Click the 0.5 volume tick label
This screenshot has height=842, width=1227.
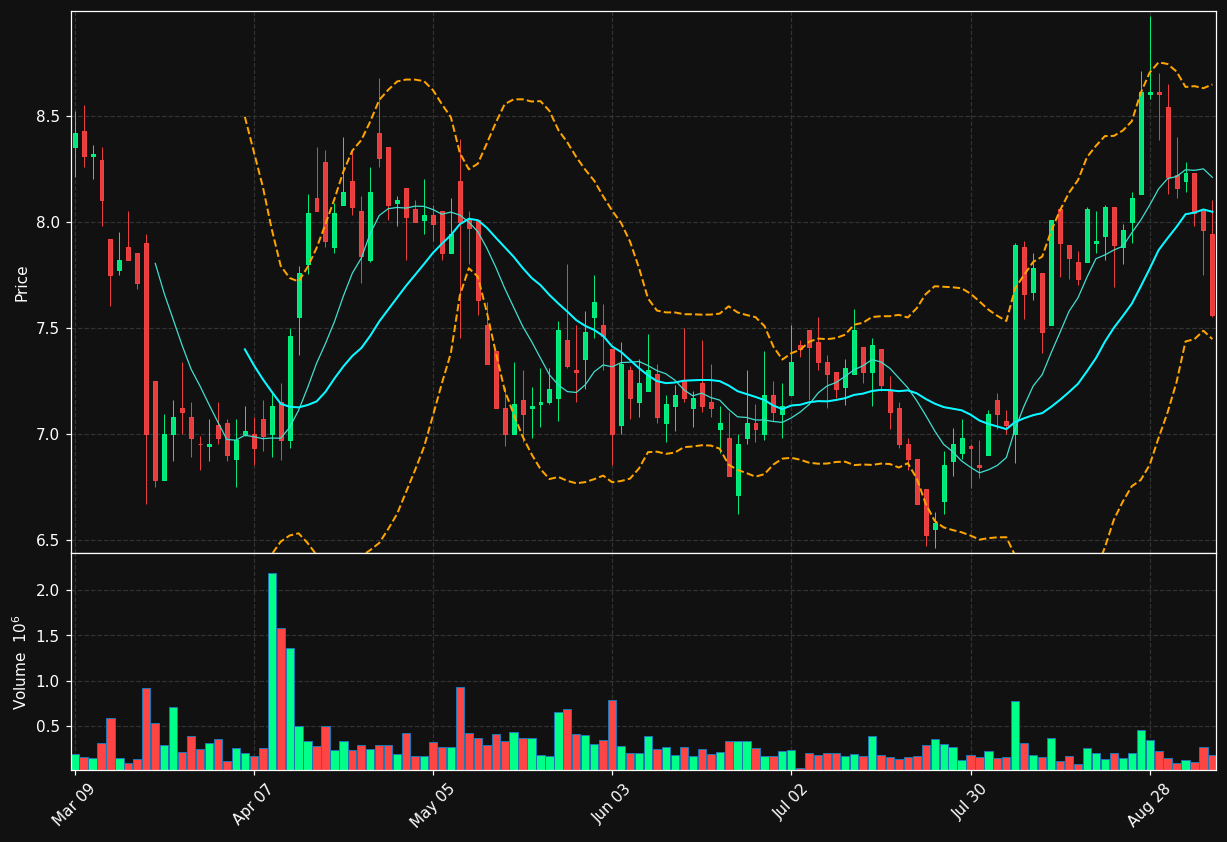click(50, 726)
